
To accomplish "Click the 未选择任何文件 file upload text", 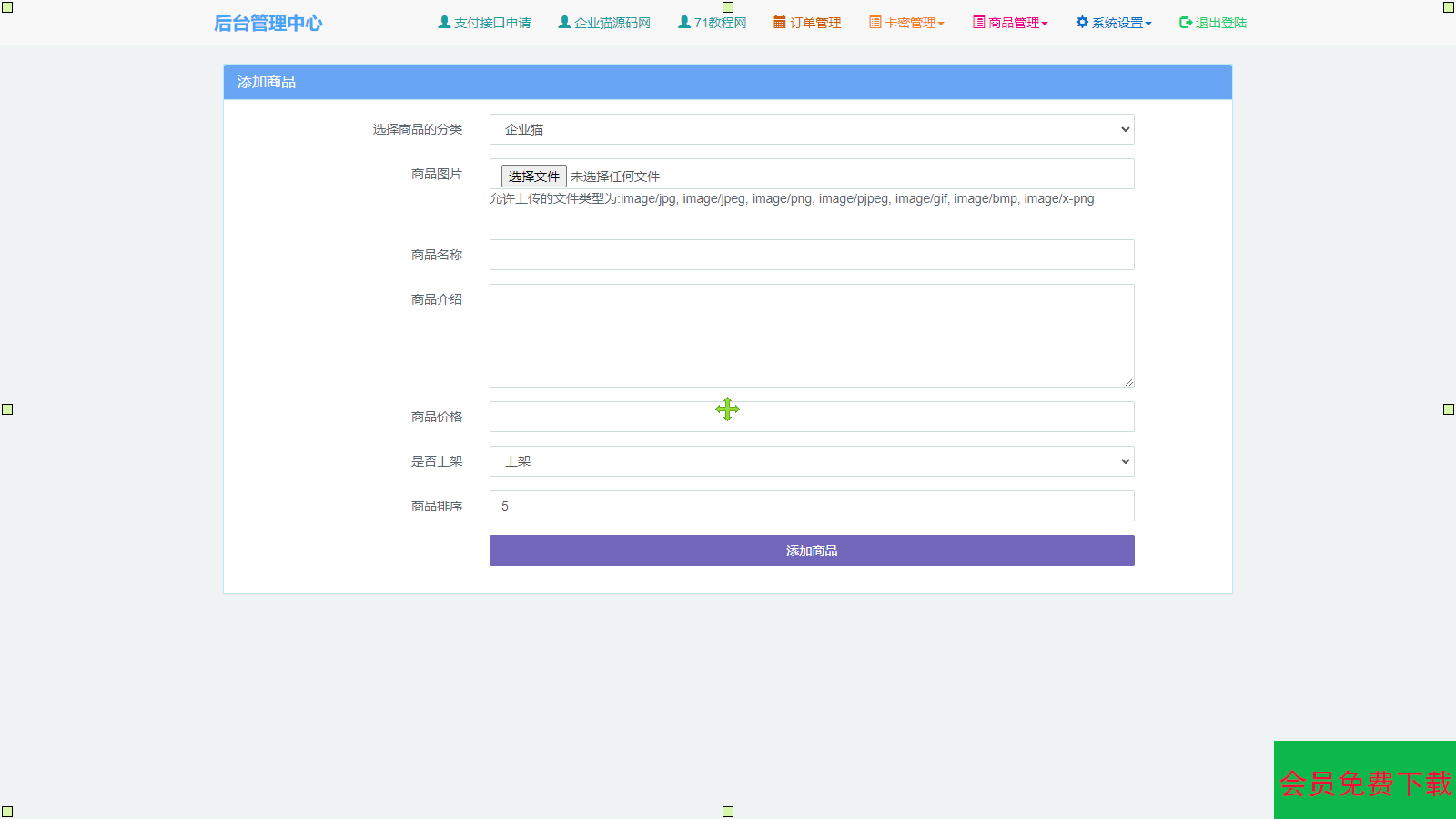I will coord(615,177).
